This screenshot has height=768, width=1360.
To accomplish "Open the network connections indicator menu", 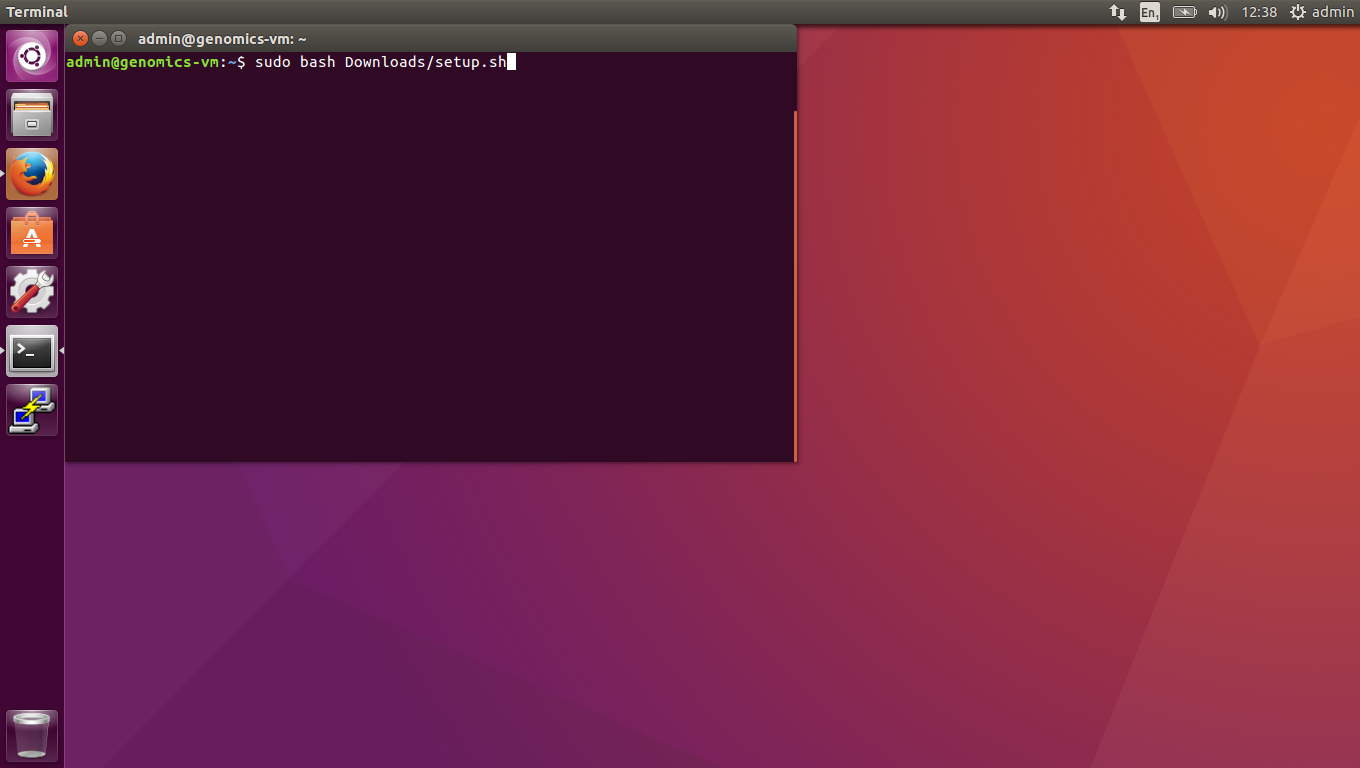I will coord(1118,12).
